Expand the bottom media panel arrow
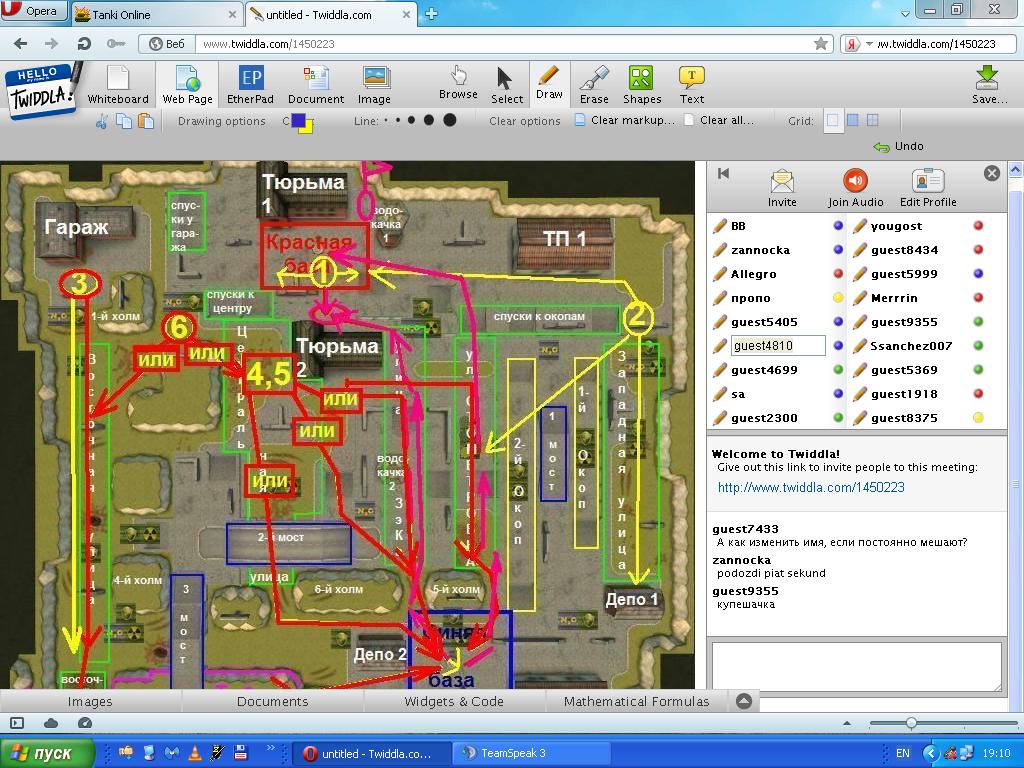The image size is (1024, 768). pos(744,701)
